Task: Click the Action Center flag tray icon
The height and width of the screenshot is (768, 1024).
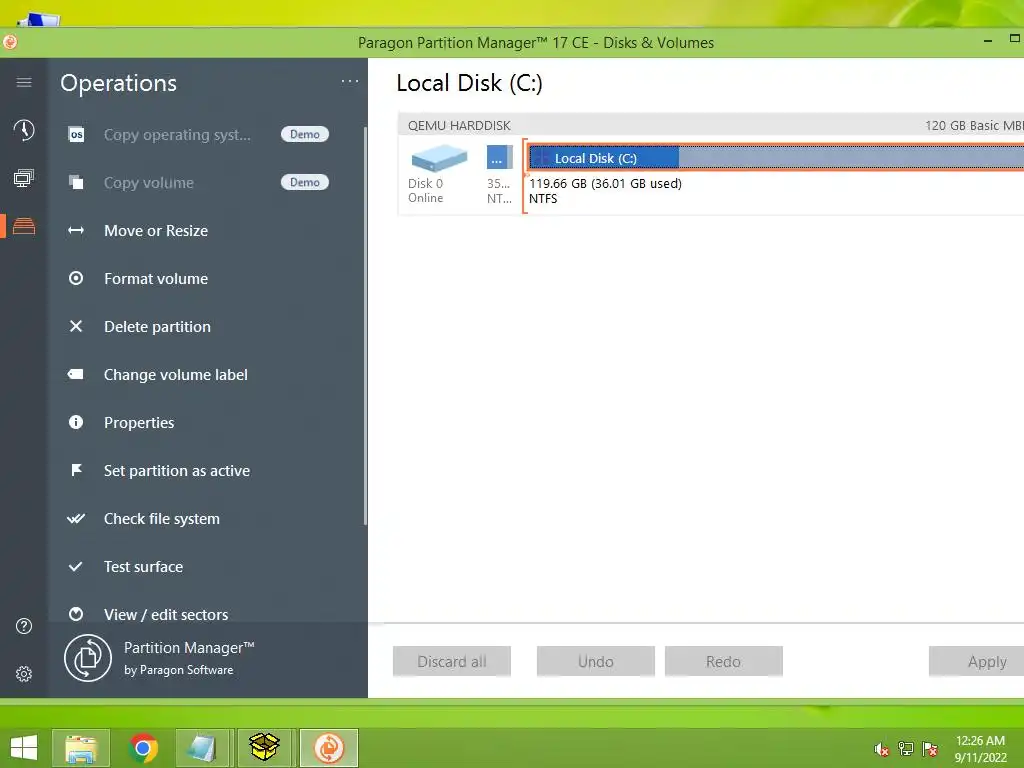Action: click(930, 749)
